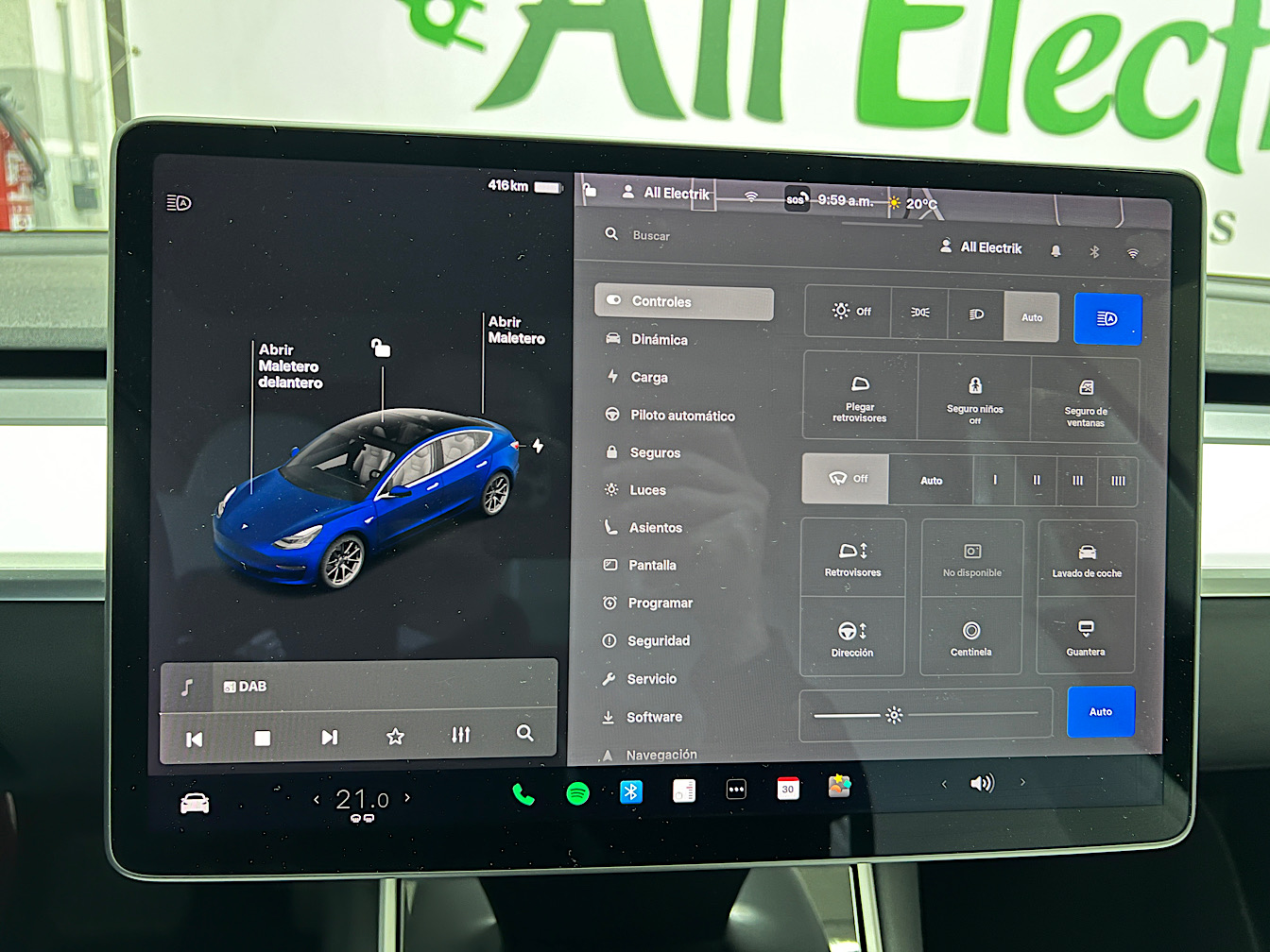Screen dimensions: 1270x952
Task: Select wiper speed IIII
Action: [x=1118, y=482]
